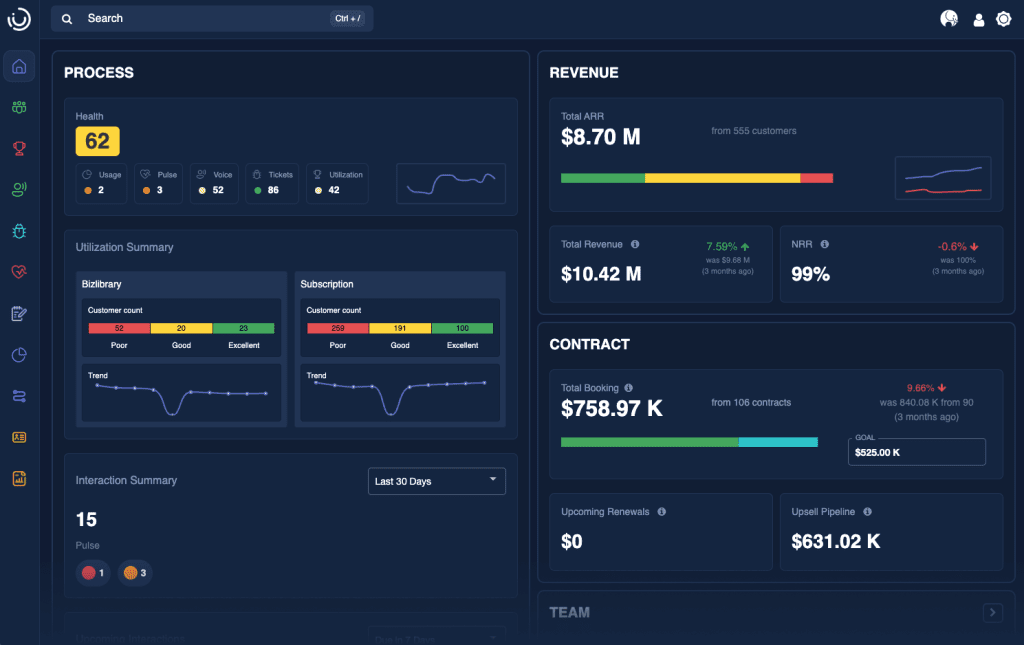Click Subscription Poor segment 259

tap(338, 328)
